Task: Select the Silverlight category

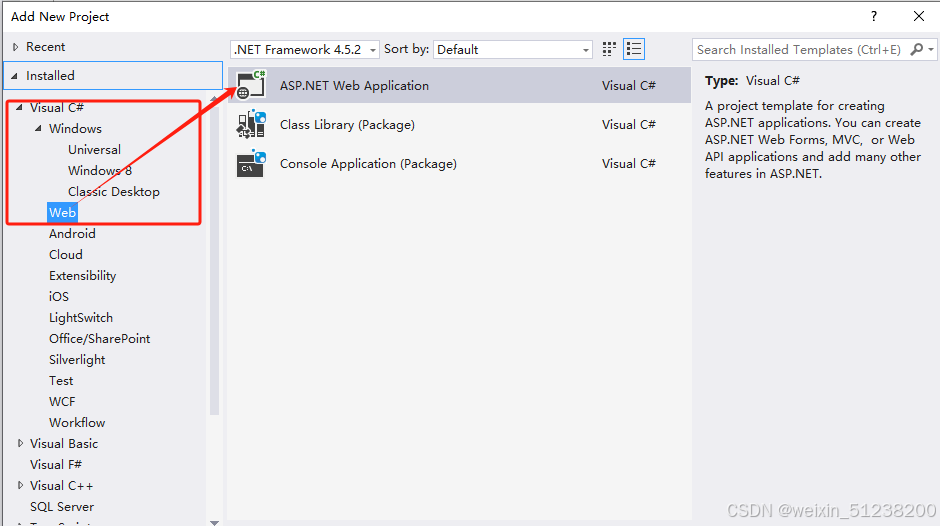Action: click(x=77, y=359)
